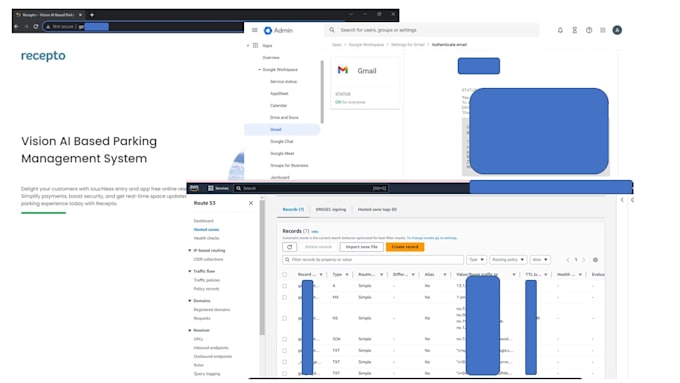This screenshot has height=383, width=680.
Task: Click Google Workspace breadcrumb link
Action: pos(366,45)
